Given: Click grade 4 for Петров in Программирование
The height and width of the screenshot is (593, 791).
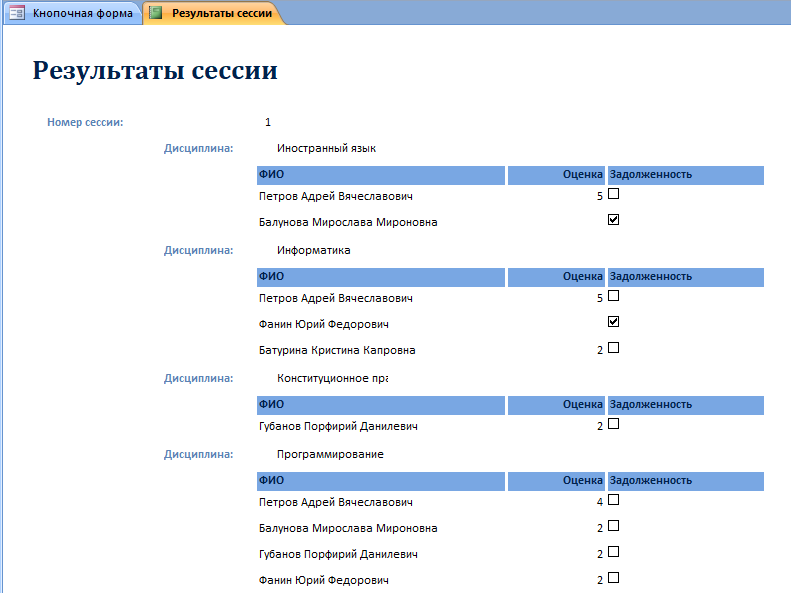Looking at the screenshot, I should [600, 502].
